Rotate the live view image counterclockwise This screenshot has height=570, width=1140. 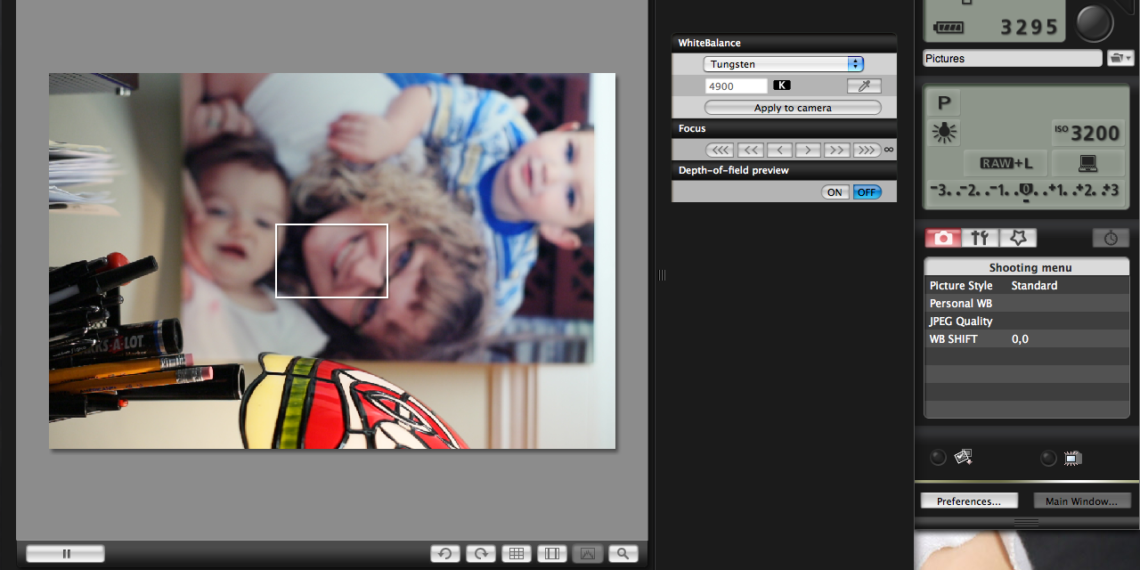445,554
